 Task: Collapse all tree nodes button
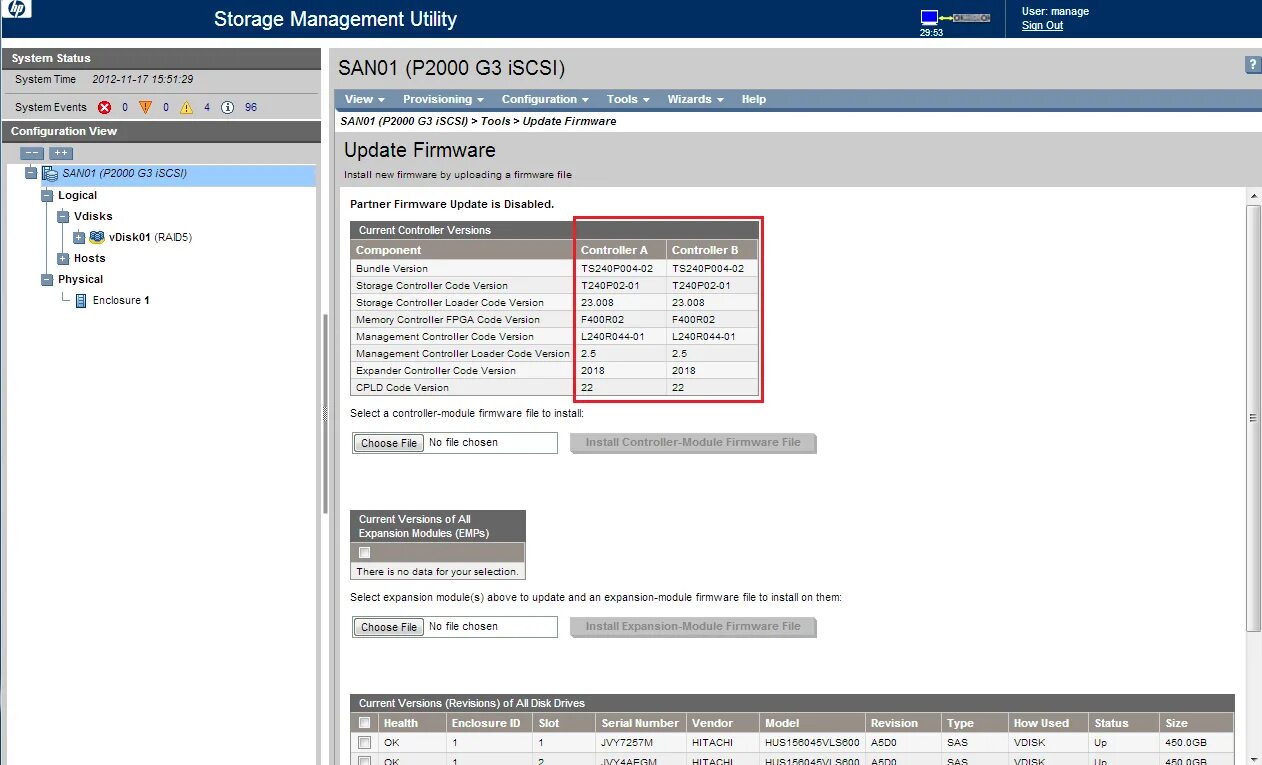click(32, 153)
